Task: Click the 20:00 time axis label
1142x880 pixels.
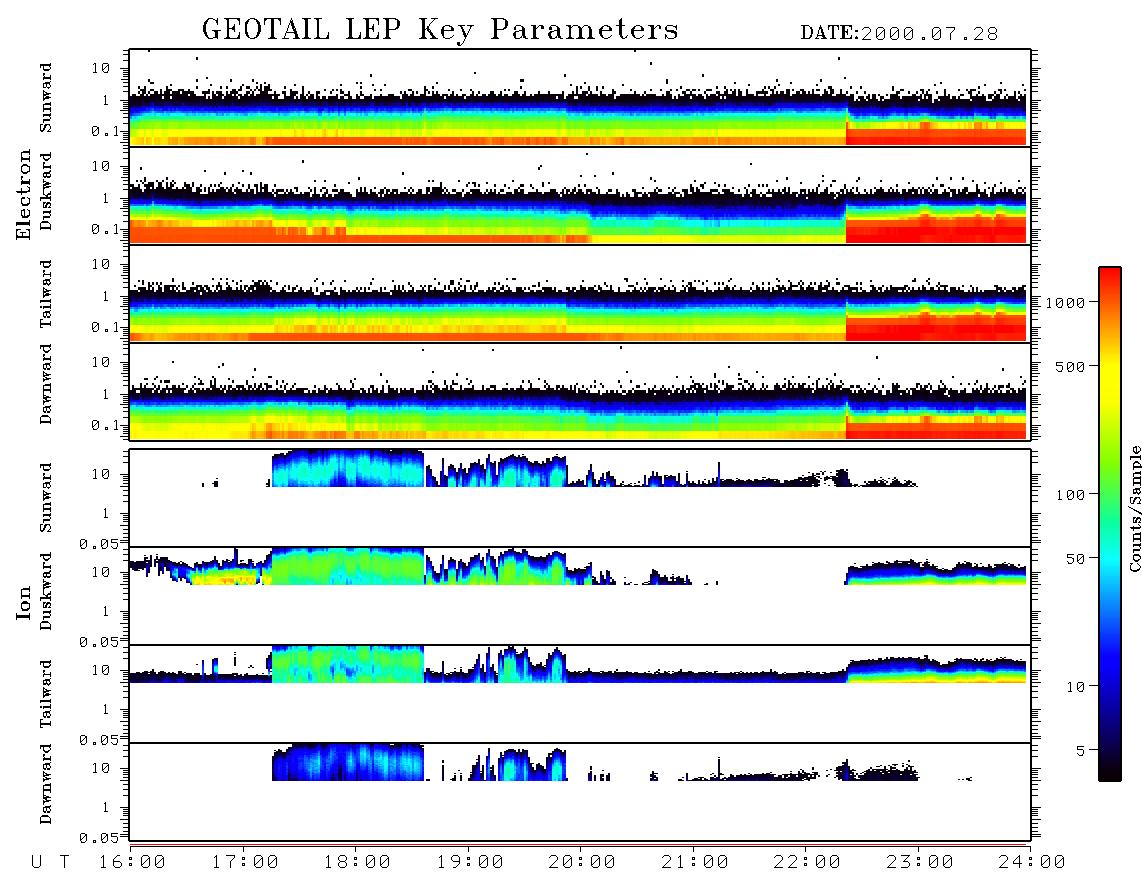Action: 583,863
